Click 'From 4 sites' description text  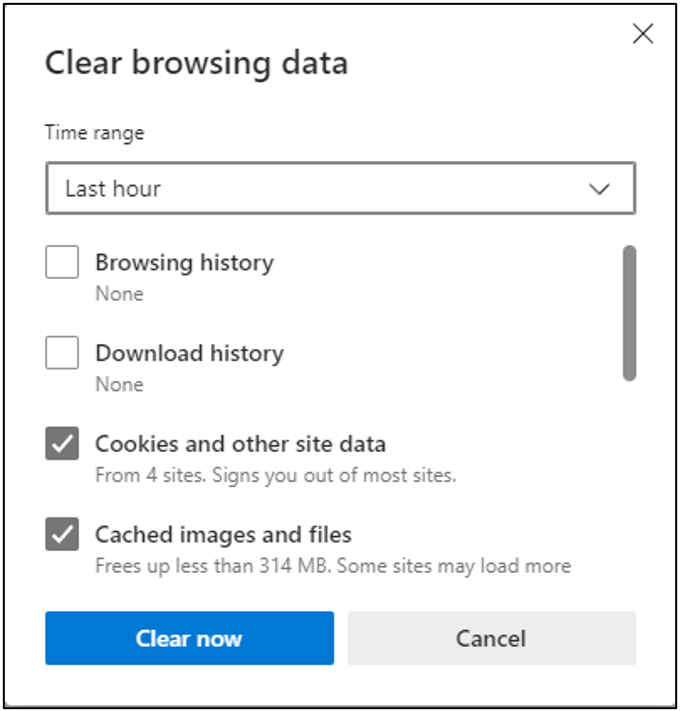[150, 476]
